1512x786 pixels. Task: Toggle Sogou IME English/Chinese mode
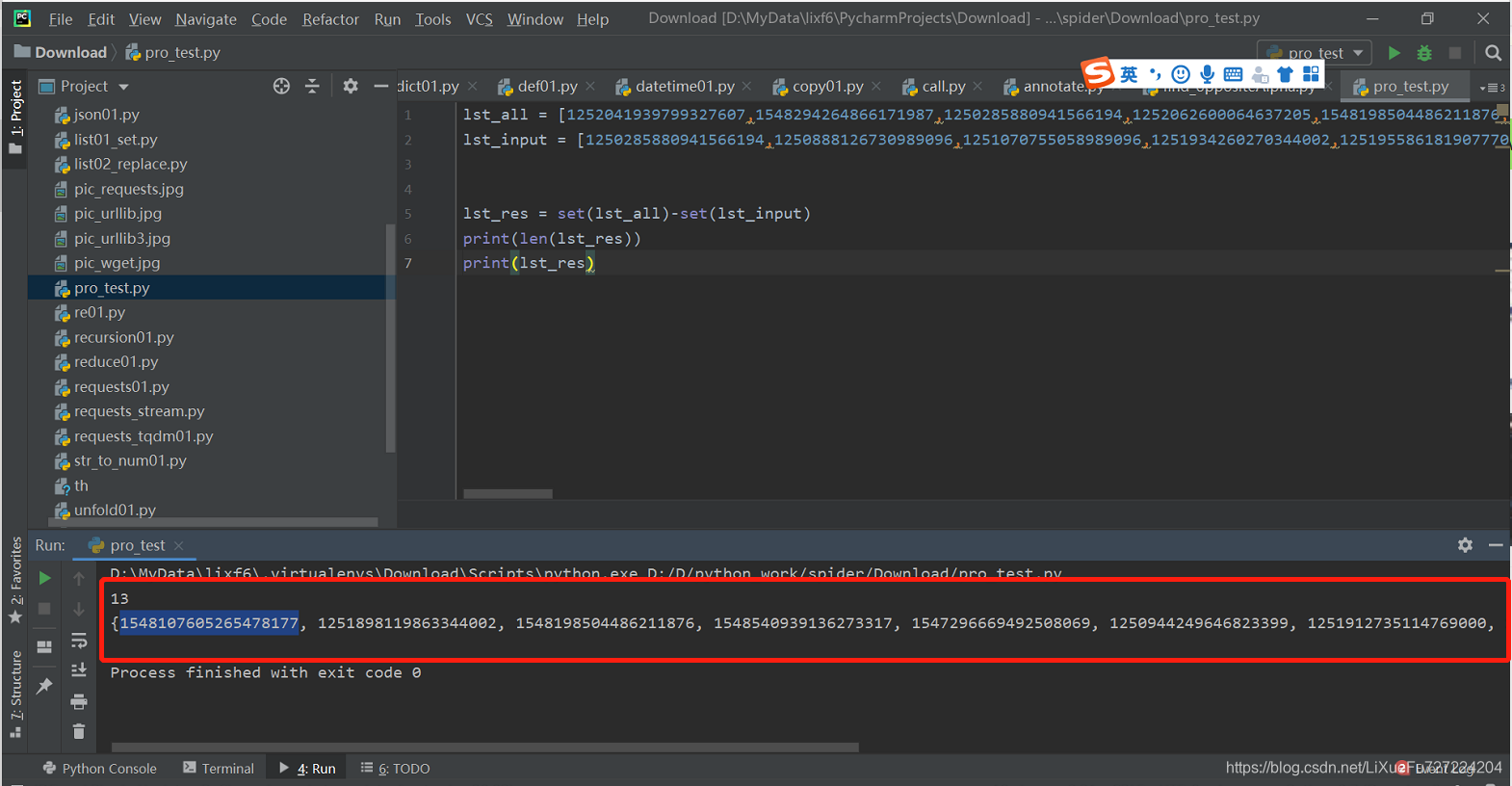pos(1129,74)
